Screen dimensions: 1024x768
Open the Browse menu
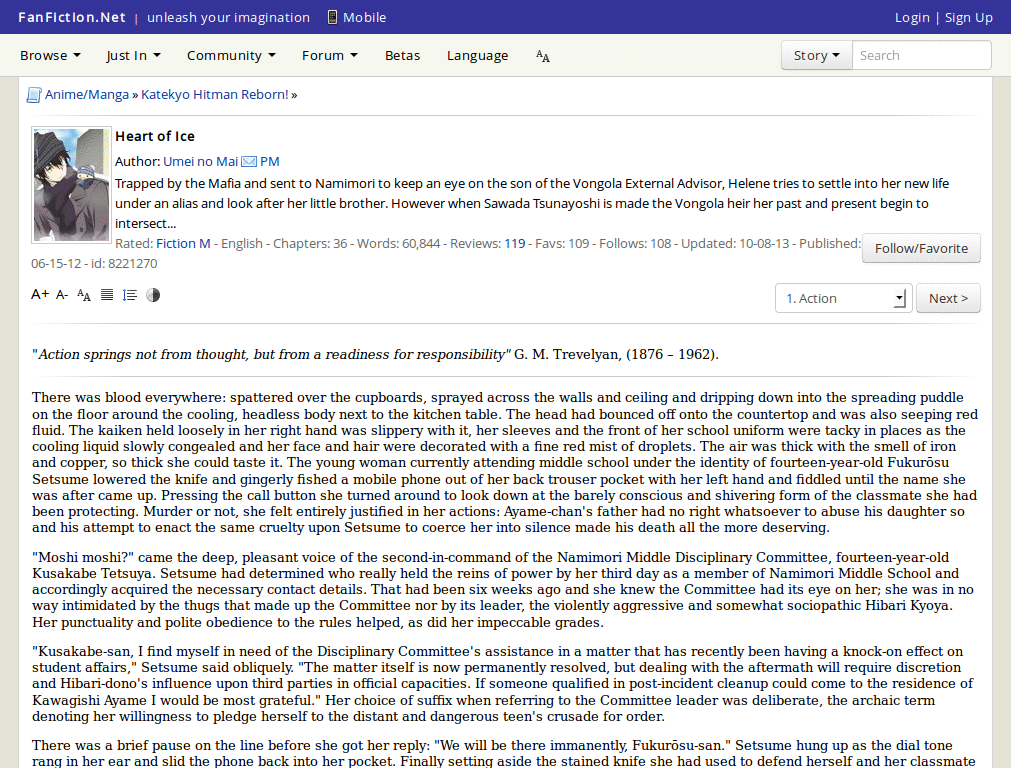[x=50, y=55]
